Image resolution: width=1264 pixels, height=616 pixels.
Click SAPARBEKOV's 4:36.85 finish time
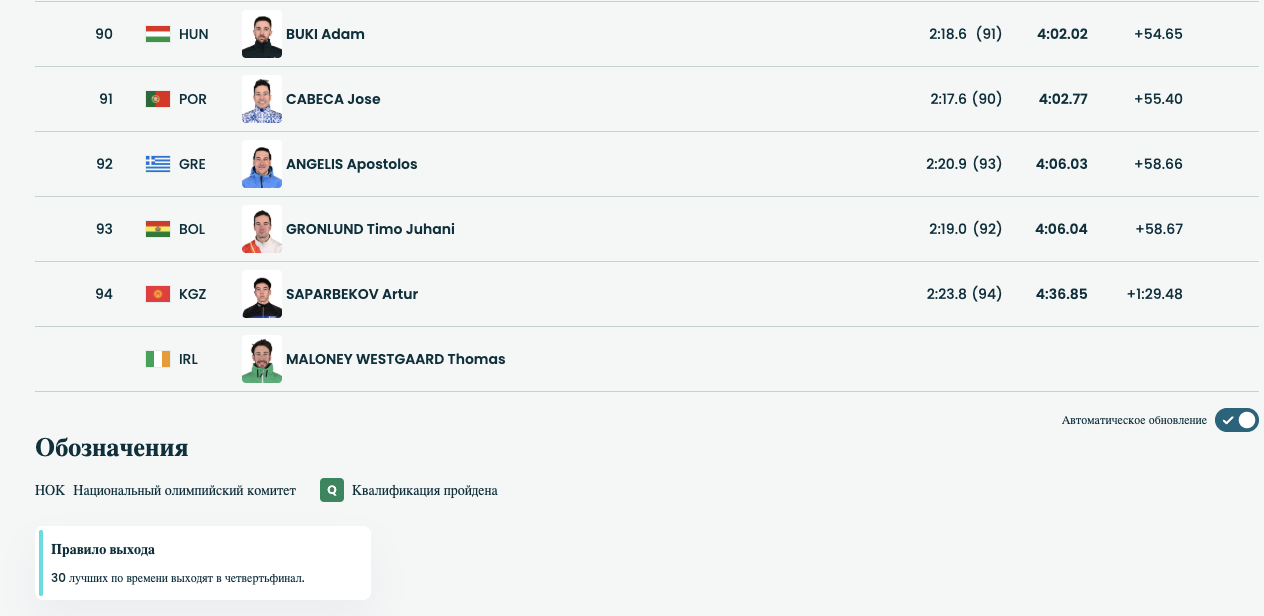pyautogui.click(x=1061, y=294)
